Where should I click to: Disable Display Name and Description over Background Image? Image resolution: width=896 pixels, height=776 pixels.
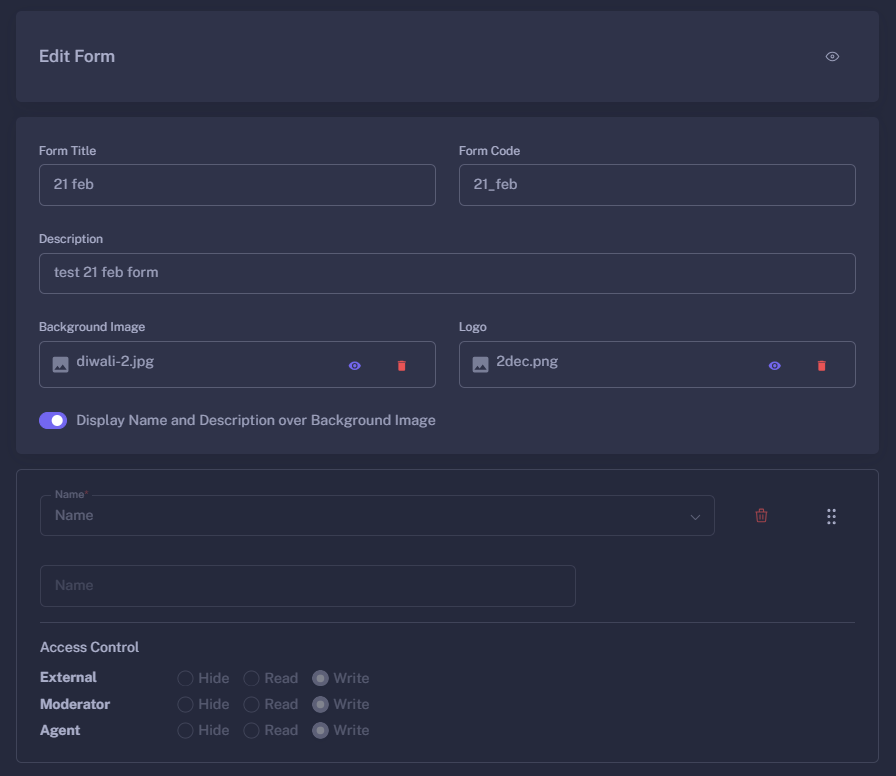click(x=53, y=420)
